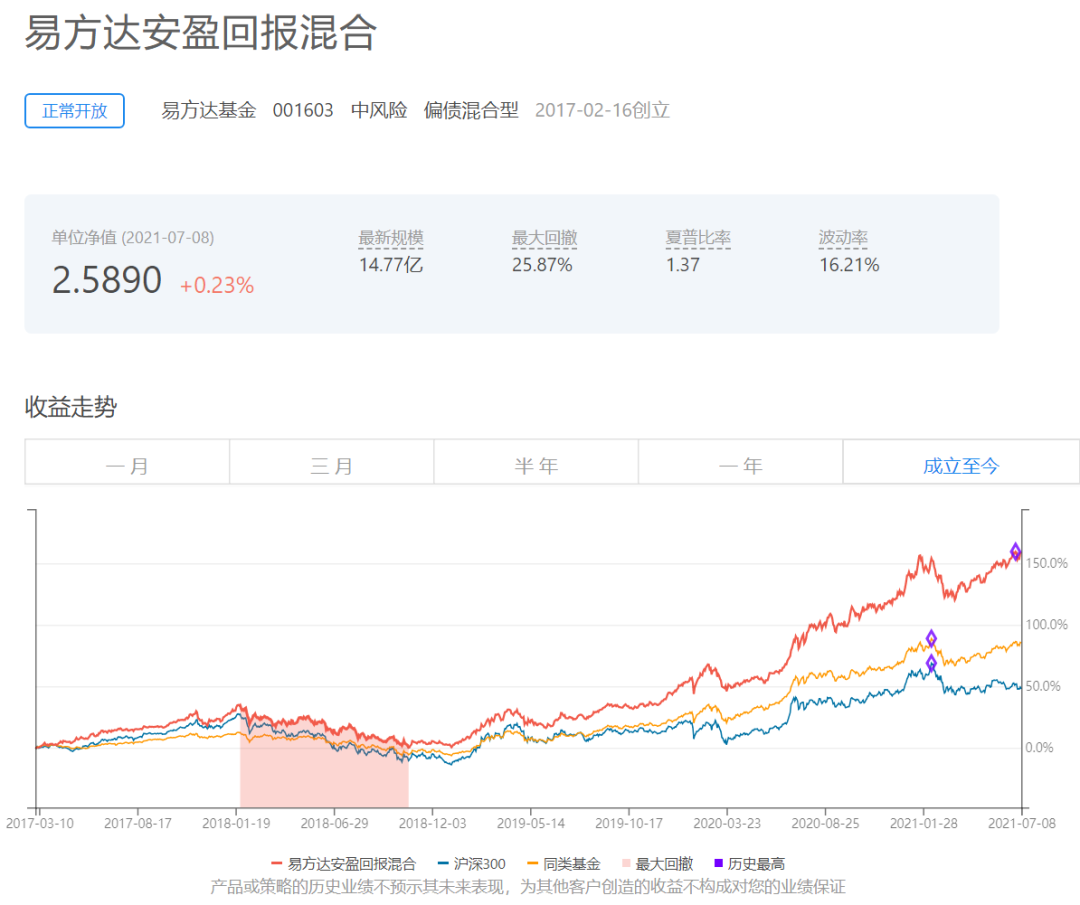Click the 波动率 metric label
Image resolution: width=1080 pixels, height=905 pixels.
coord(843,238)
